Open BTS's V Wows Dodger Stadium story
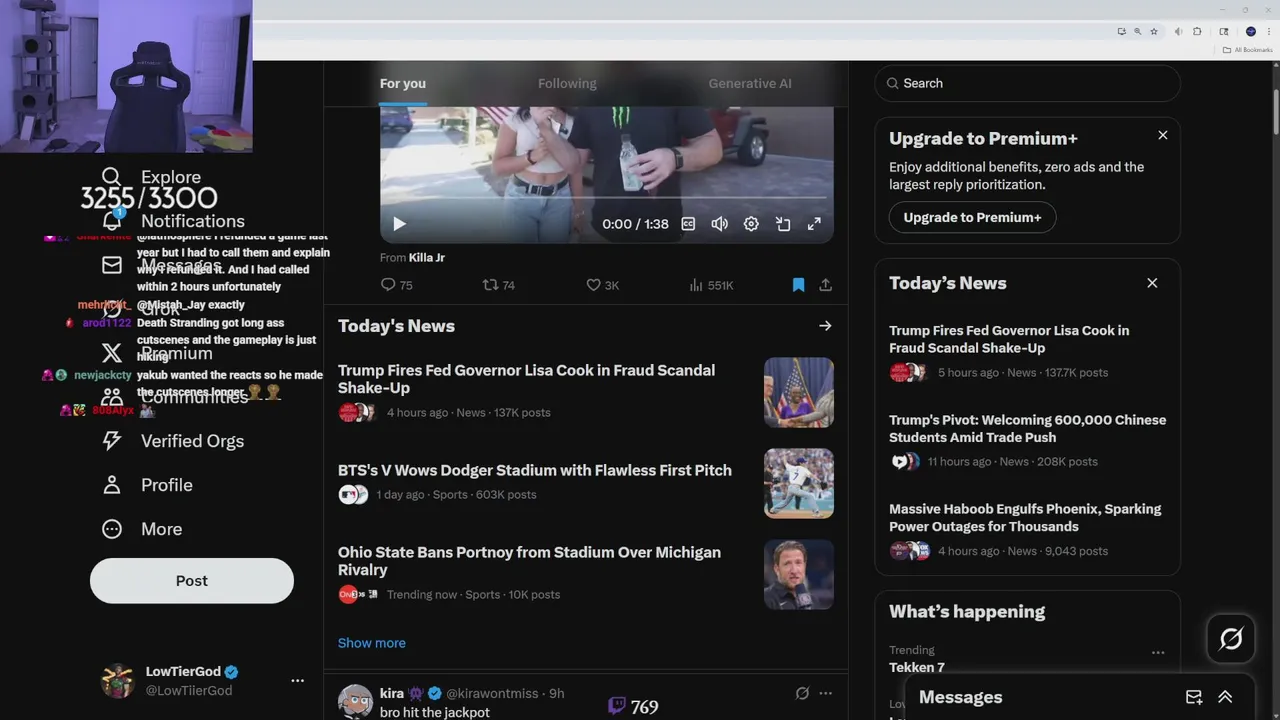Screen dimensions: 1280x720 [x=535, y=470]
